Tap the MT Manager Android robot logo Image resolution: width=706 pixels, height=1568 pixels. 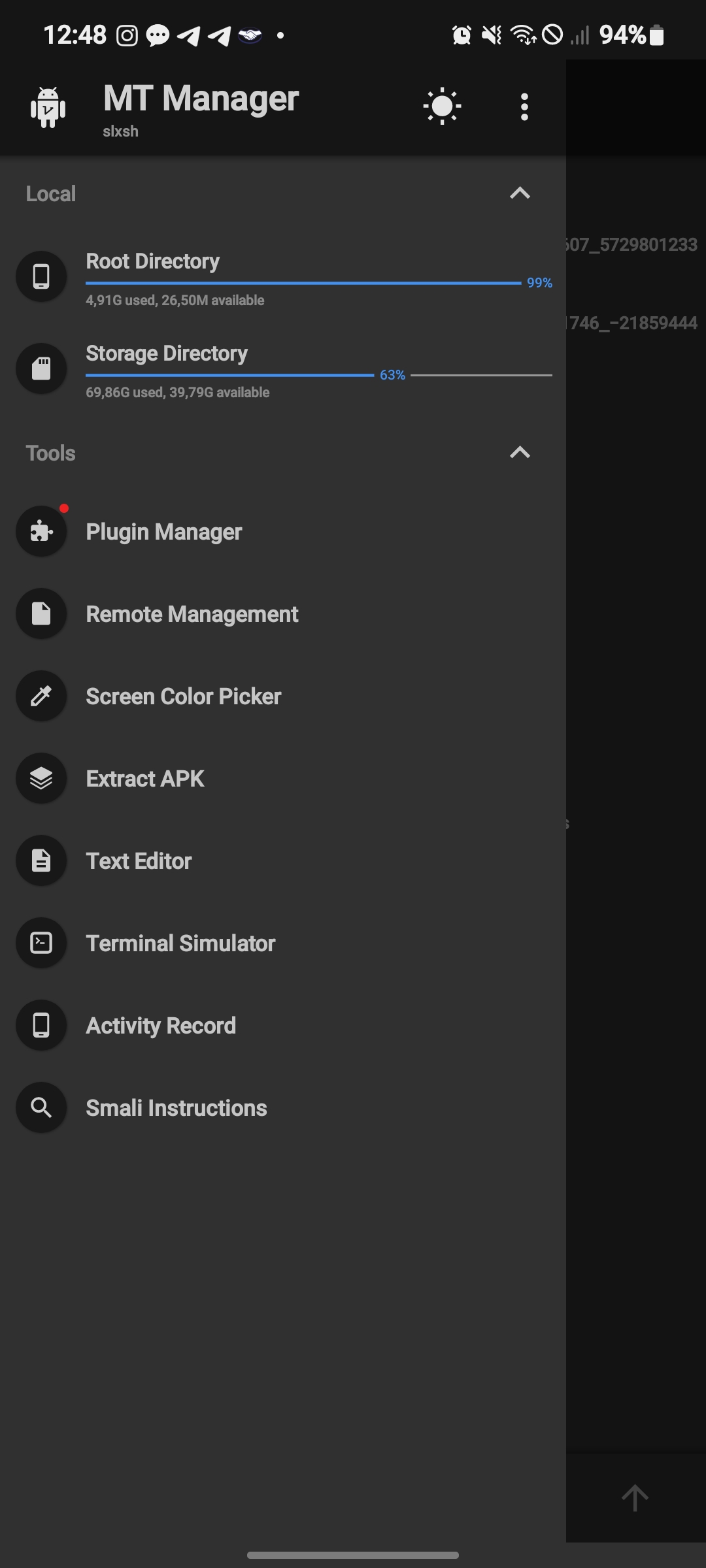tap(48, 107)
